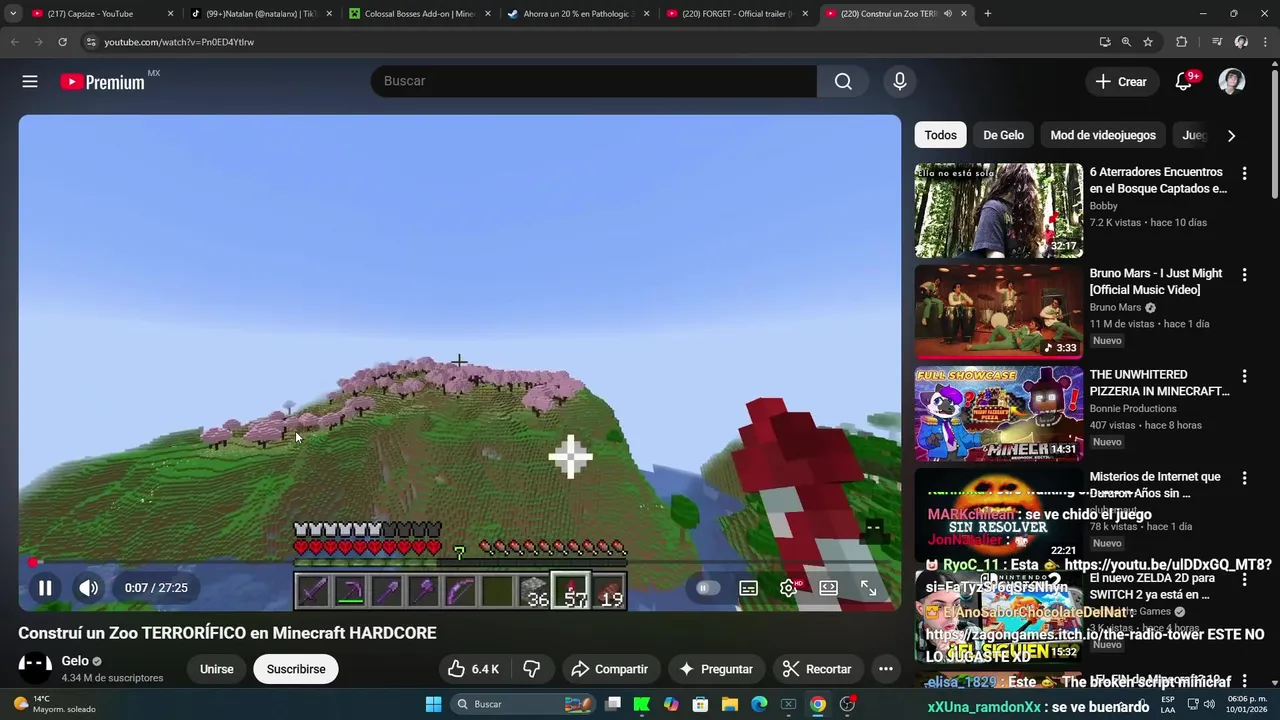Install app icon in address bar
Image resolution: width=1280 pixels, height=720 pixels.
(1104, 42)
